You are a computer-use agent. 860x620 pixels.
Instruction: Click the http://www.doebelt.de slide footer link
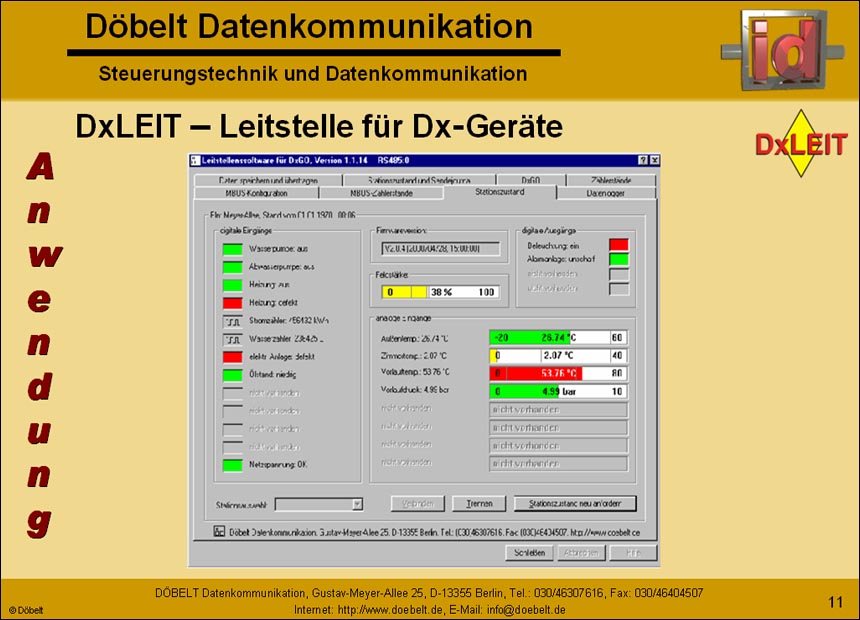(389, 610)
